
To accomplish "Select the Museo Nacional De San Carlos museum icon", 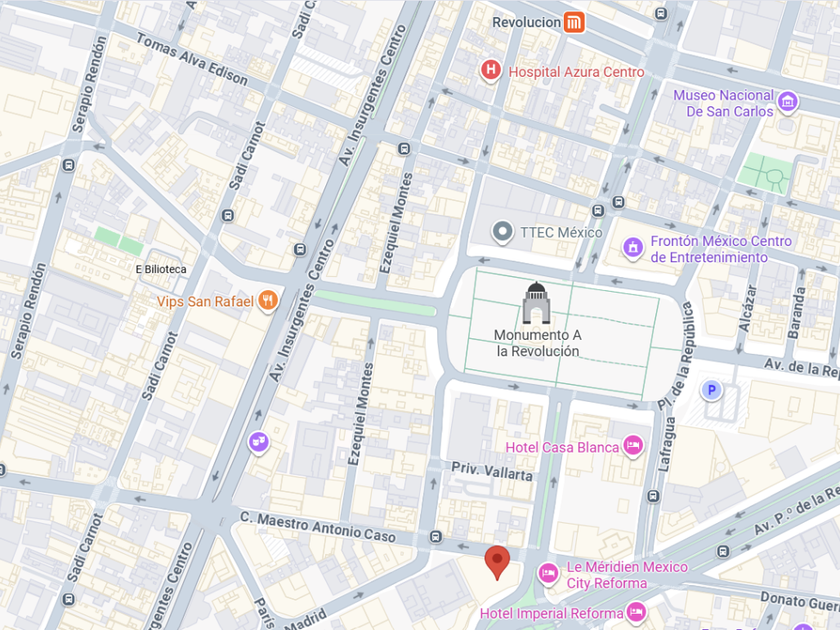I will (x=788, y=102).
